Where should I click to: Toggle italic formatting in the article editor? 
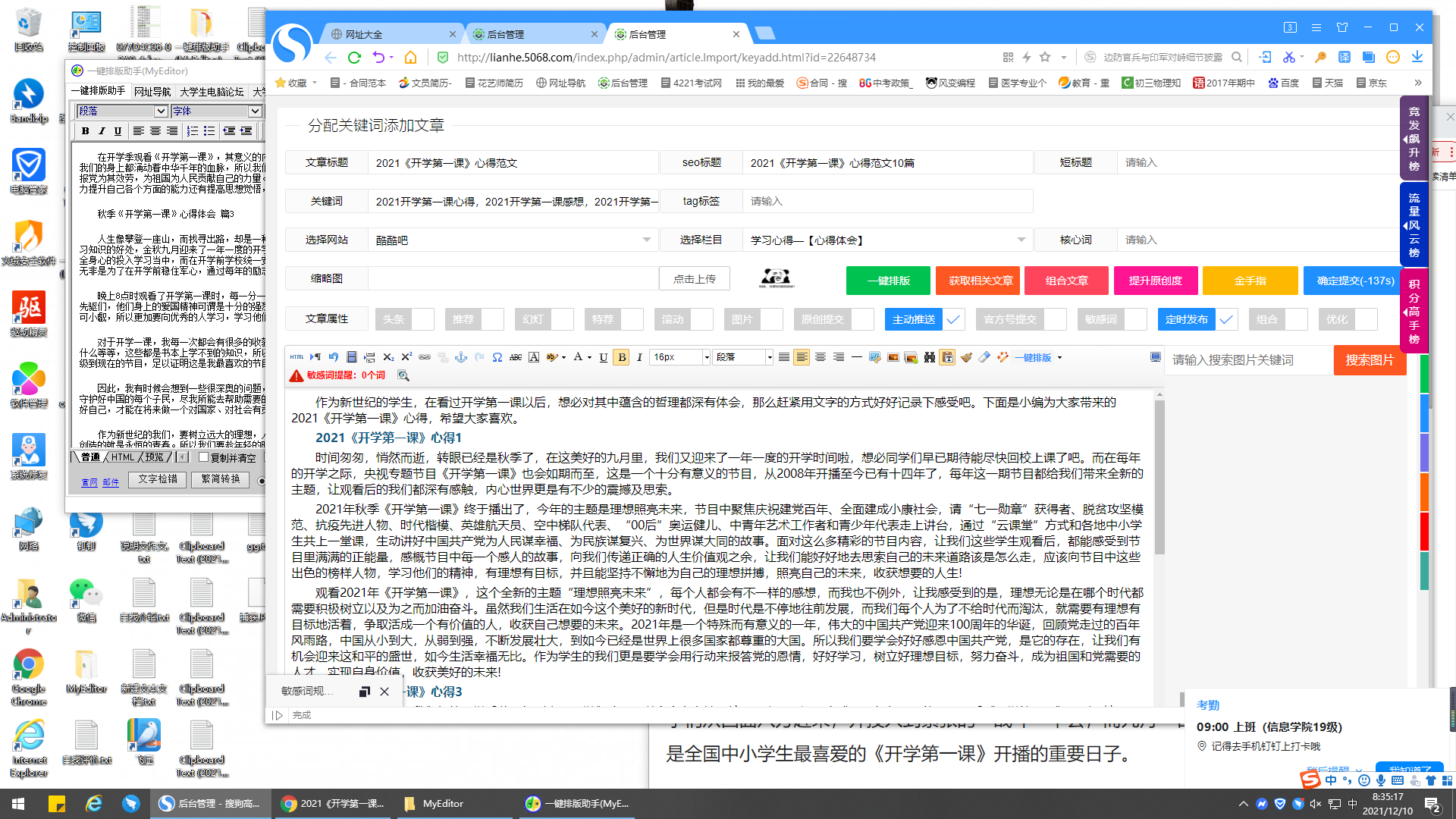pos(639,357)
